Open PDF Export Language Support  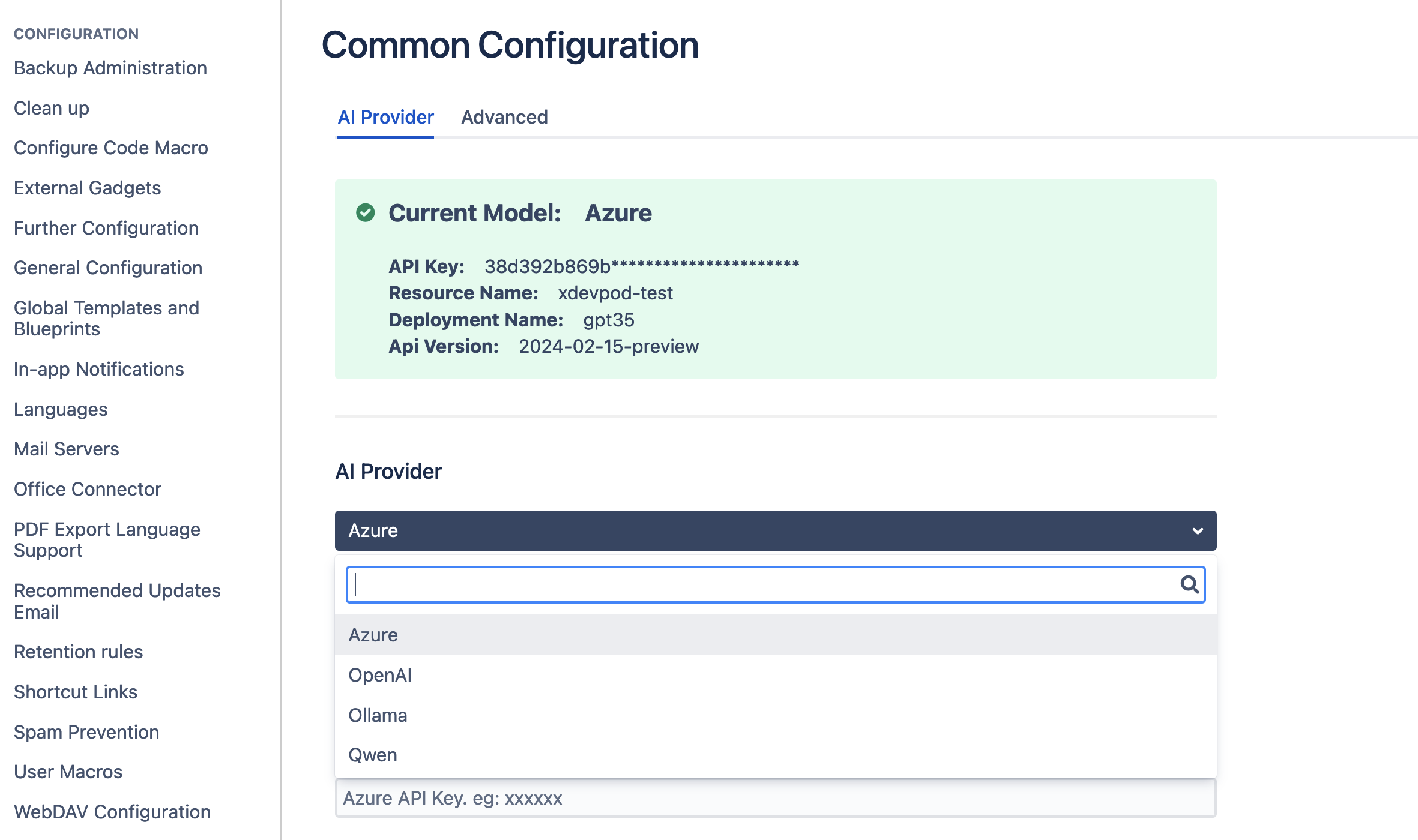107,540
